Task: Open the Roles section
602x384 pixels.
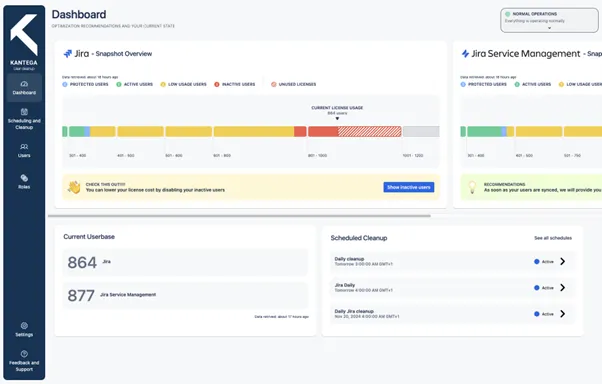Action: [x=24, y=182]
